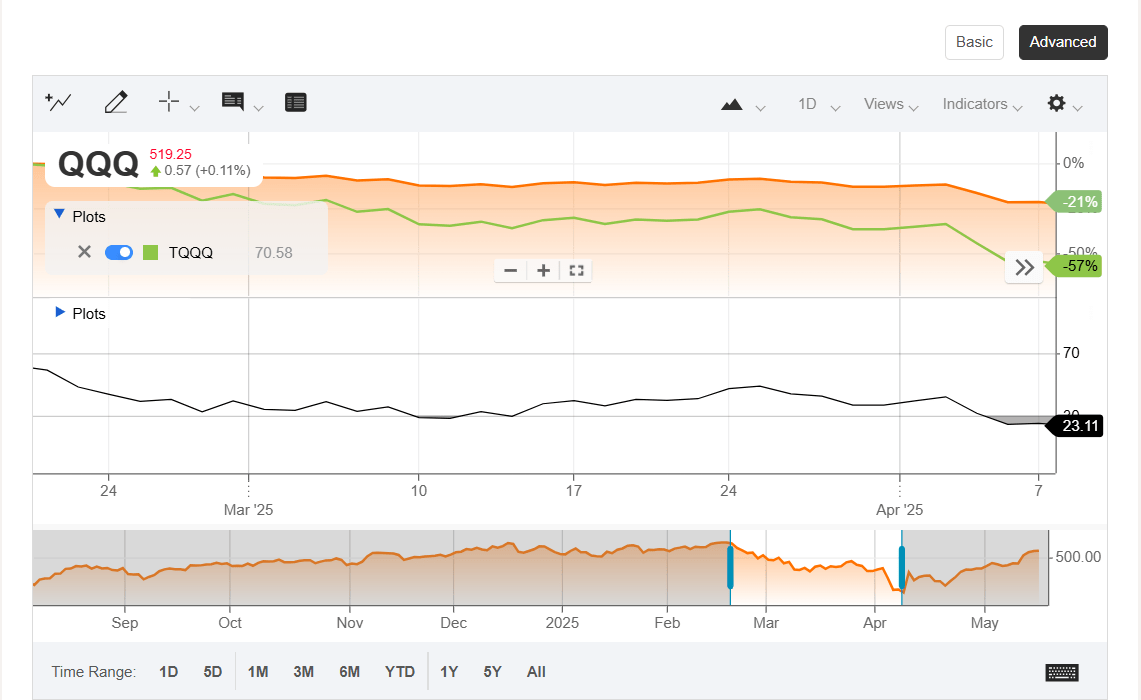Expand the crosshair options arrow
1141x700 pixels.
coord(194,108)
